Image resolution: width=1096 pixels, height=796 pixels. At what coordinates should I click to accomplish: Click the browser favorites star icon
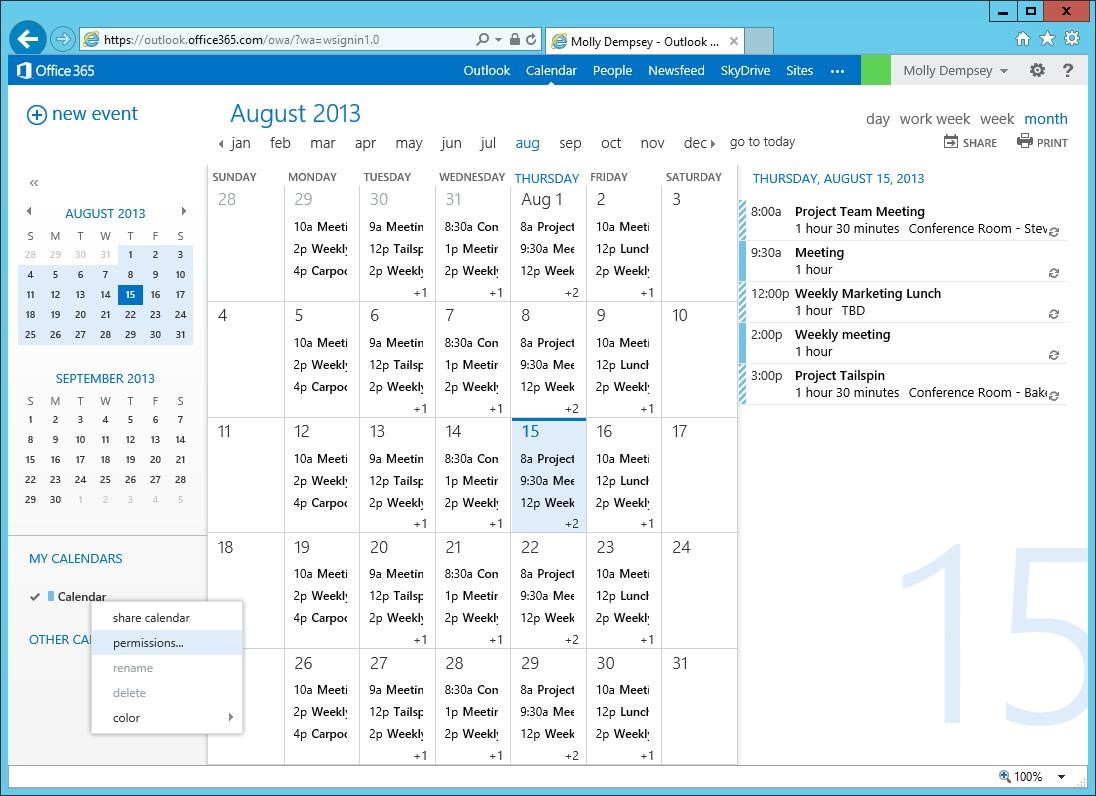point(1047,38)
